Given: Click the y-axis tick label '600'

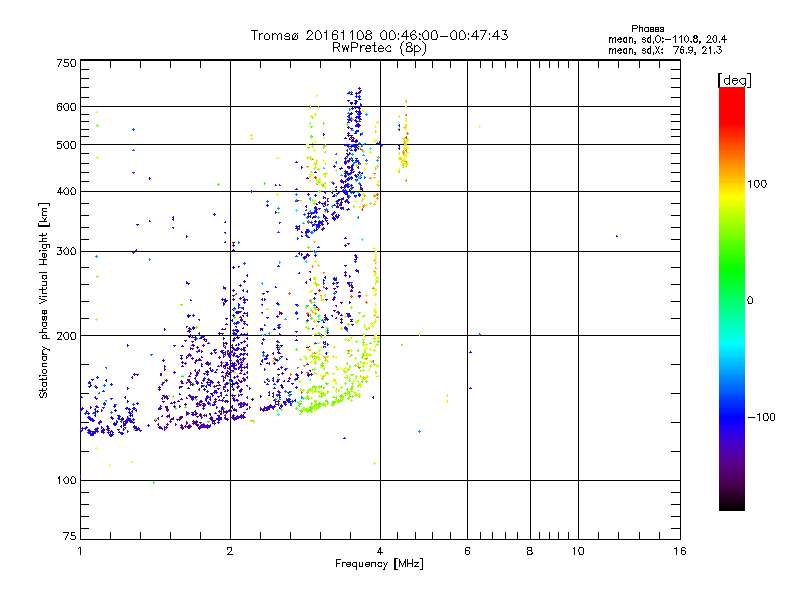Looking at the screenshot, I should click(x=66, y=107).
